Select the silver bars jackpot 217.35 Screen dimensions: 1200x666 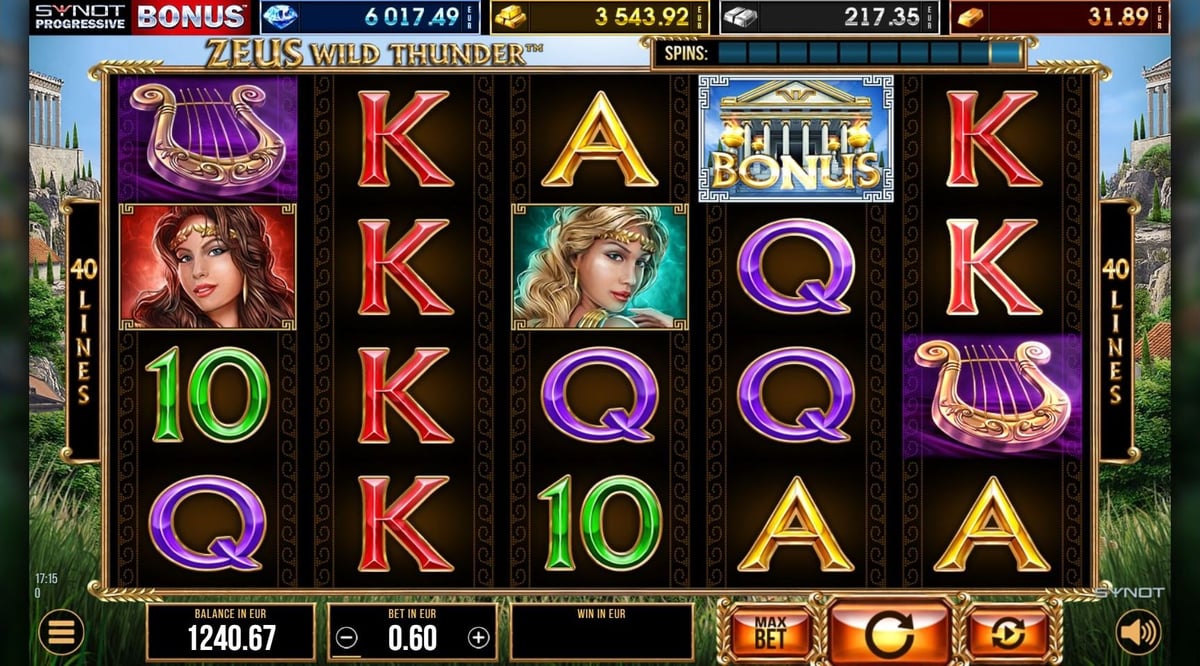coord(830,17)
